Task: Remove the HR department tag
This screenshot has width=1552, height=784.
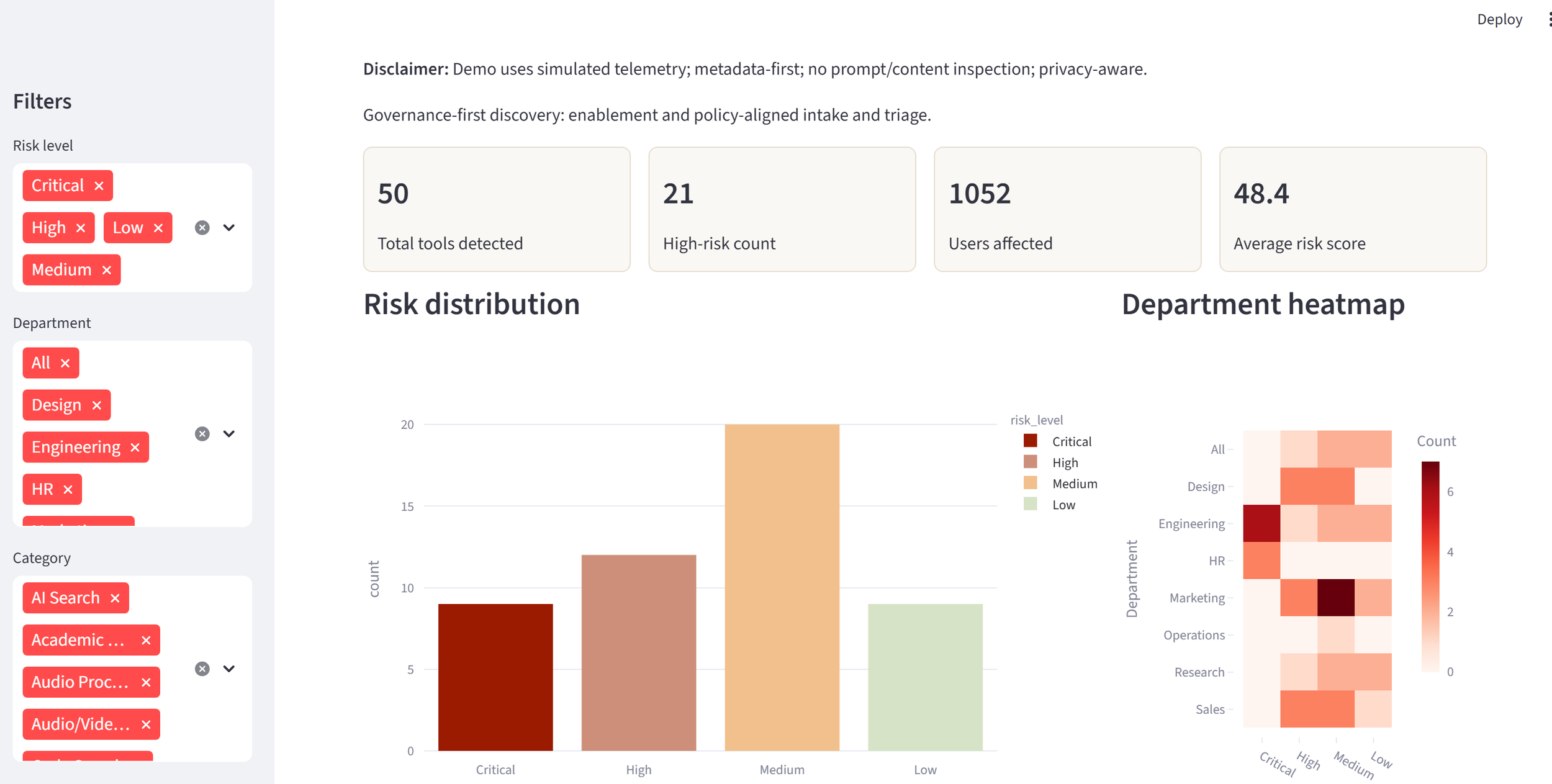Action: click(68, 490)
